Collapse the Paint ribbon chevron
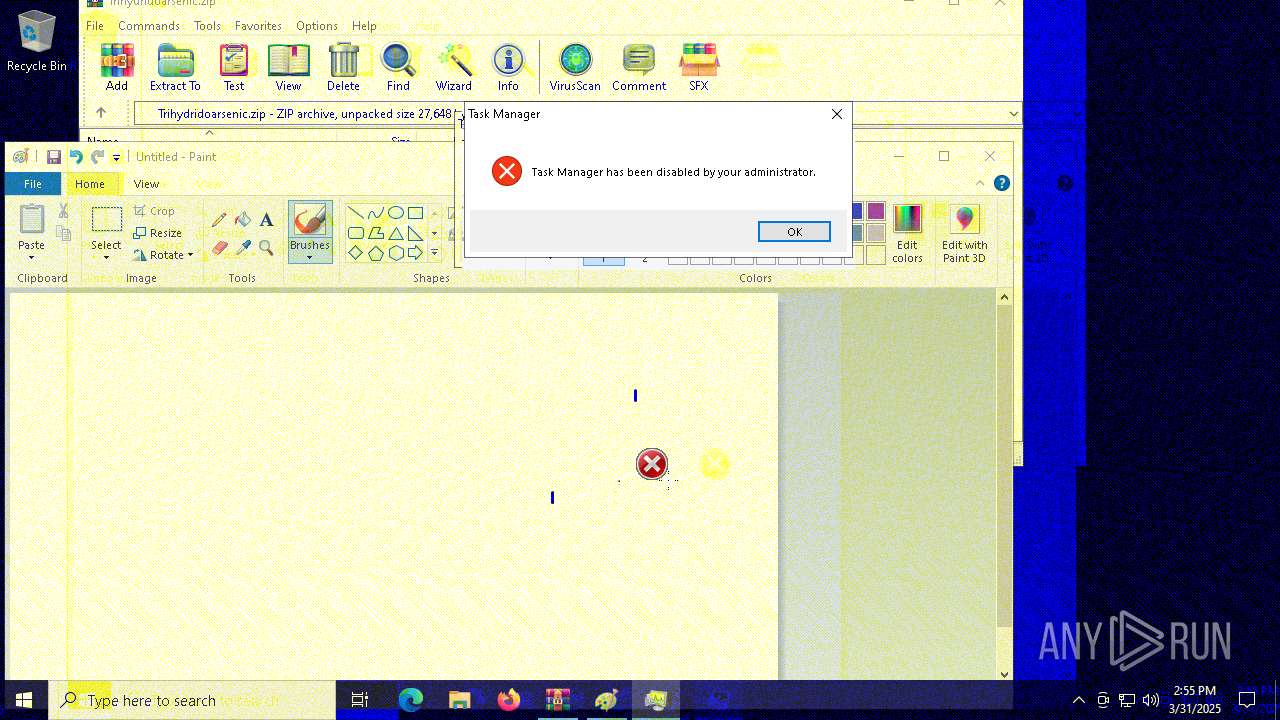 tap(980, 184)
